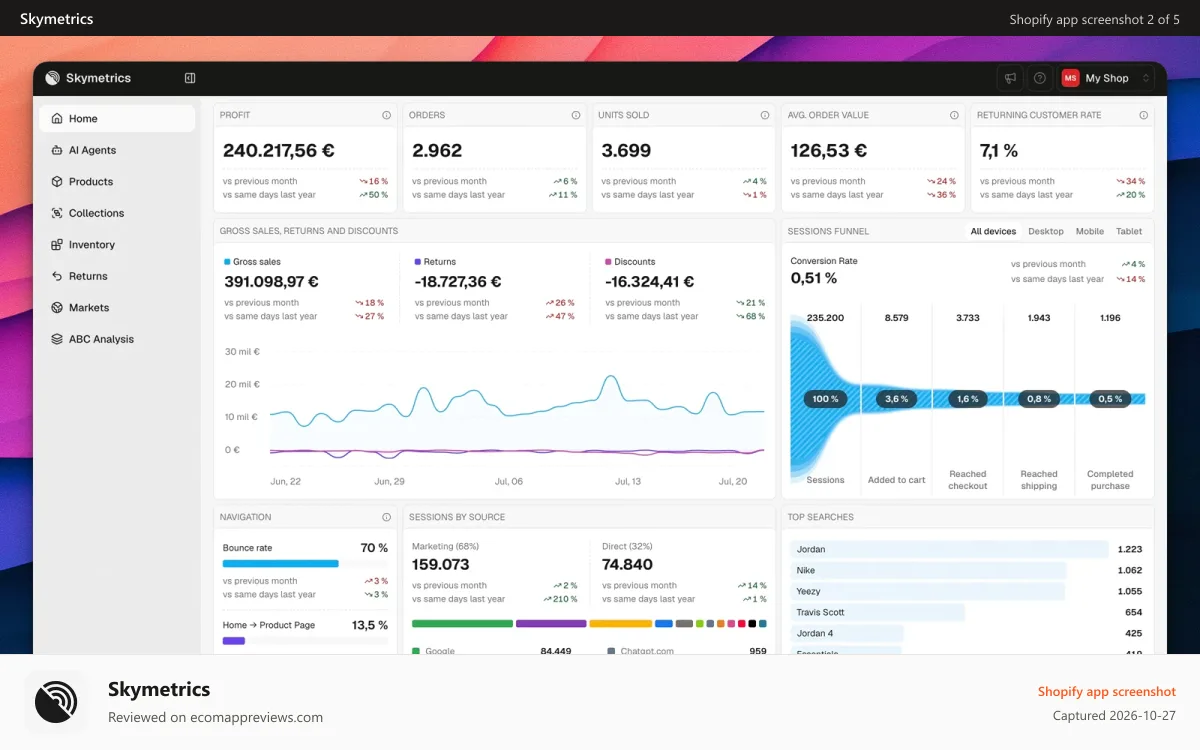Switch funnel to Tablet tab

(x=1129, y=231)
